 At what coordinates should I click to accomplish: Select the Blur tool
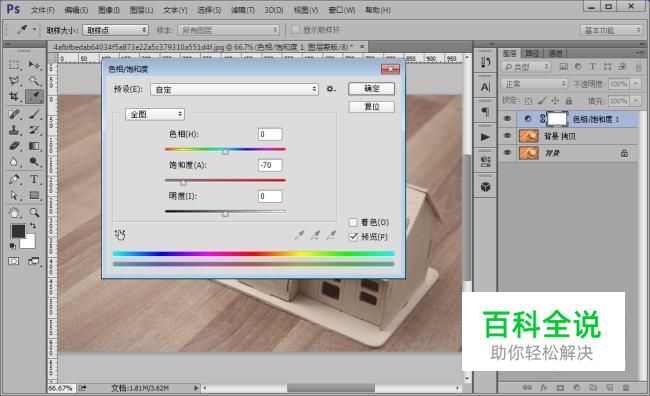pos(14,162)
